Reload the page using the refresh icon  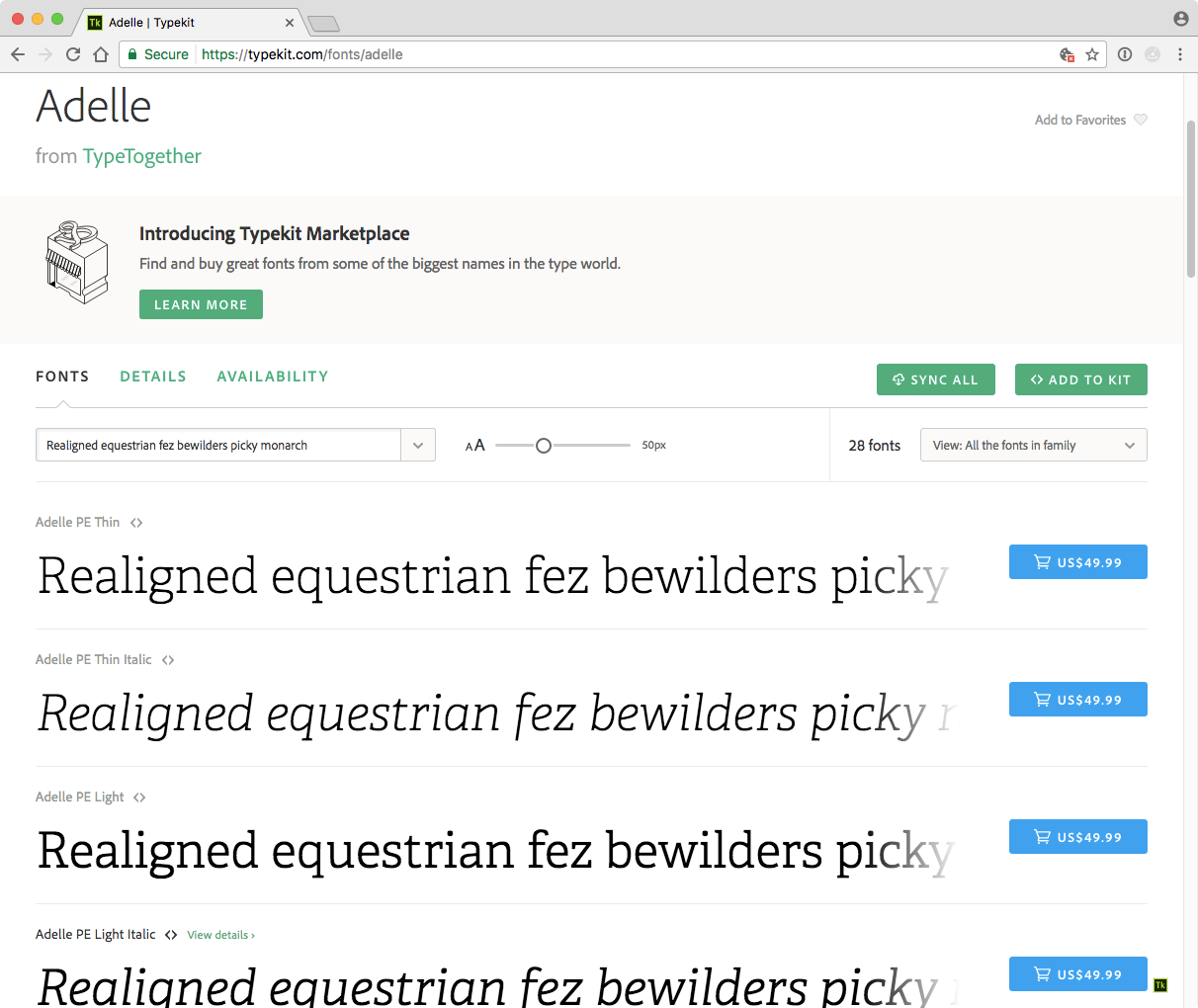pyautogui.click(x=73, y=54)
